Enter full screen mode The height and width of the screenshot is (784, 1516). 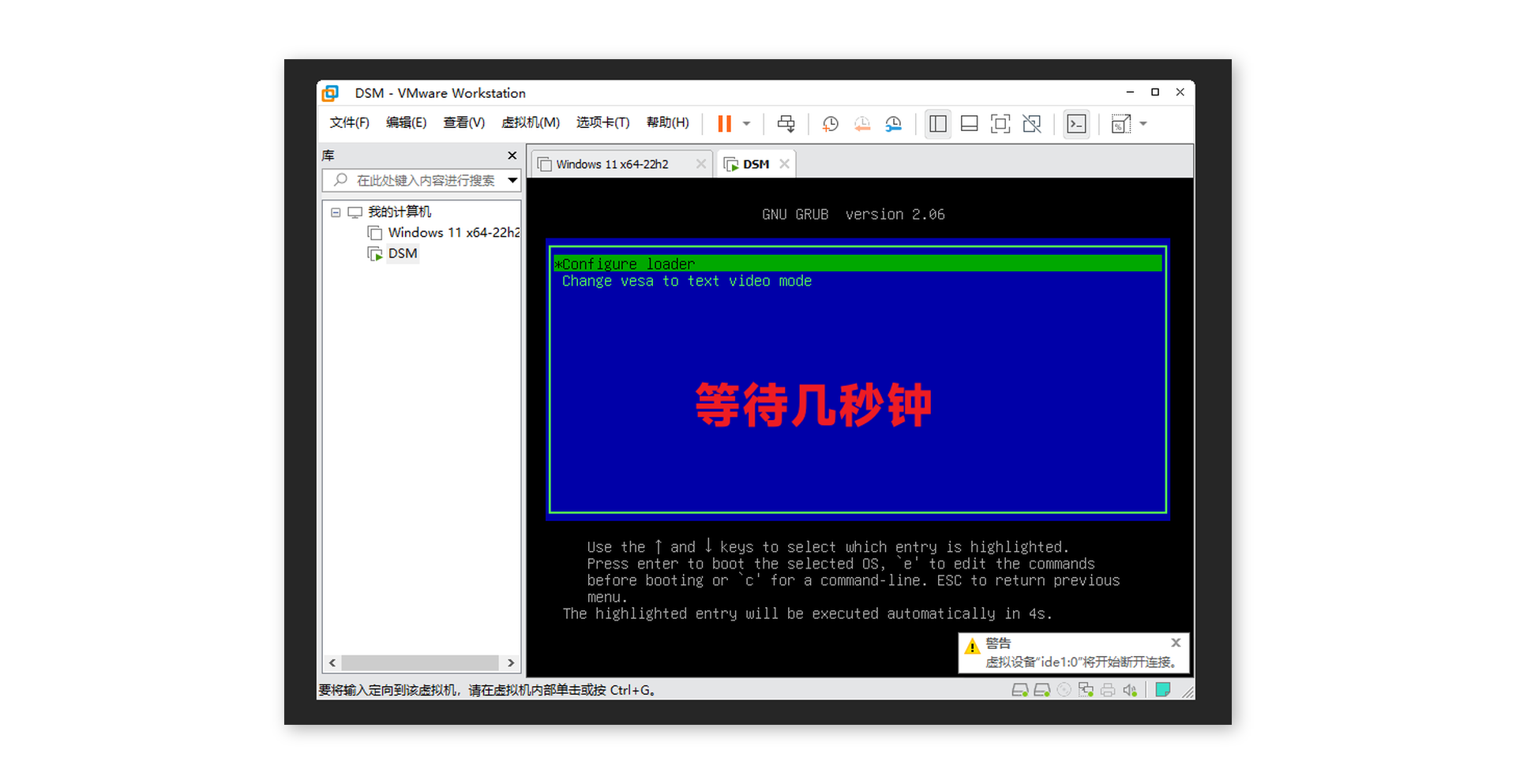coord(1000,124)
